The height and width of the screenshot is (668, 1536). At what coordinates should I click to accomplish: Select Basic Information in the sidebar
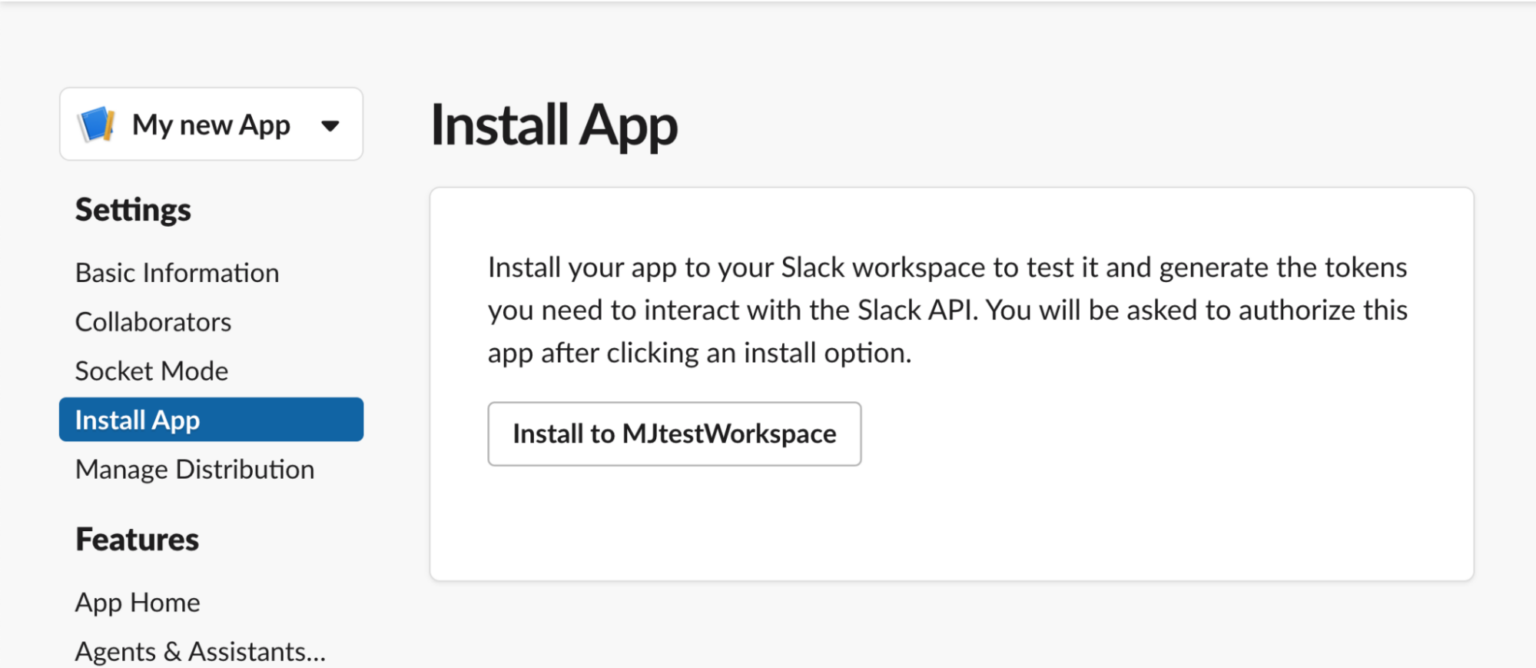click(x=176, y=272)
